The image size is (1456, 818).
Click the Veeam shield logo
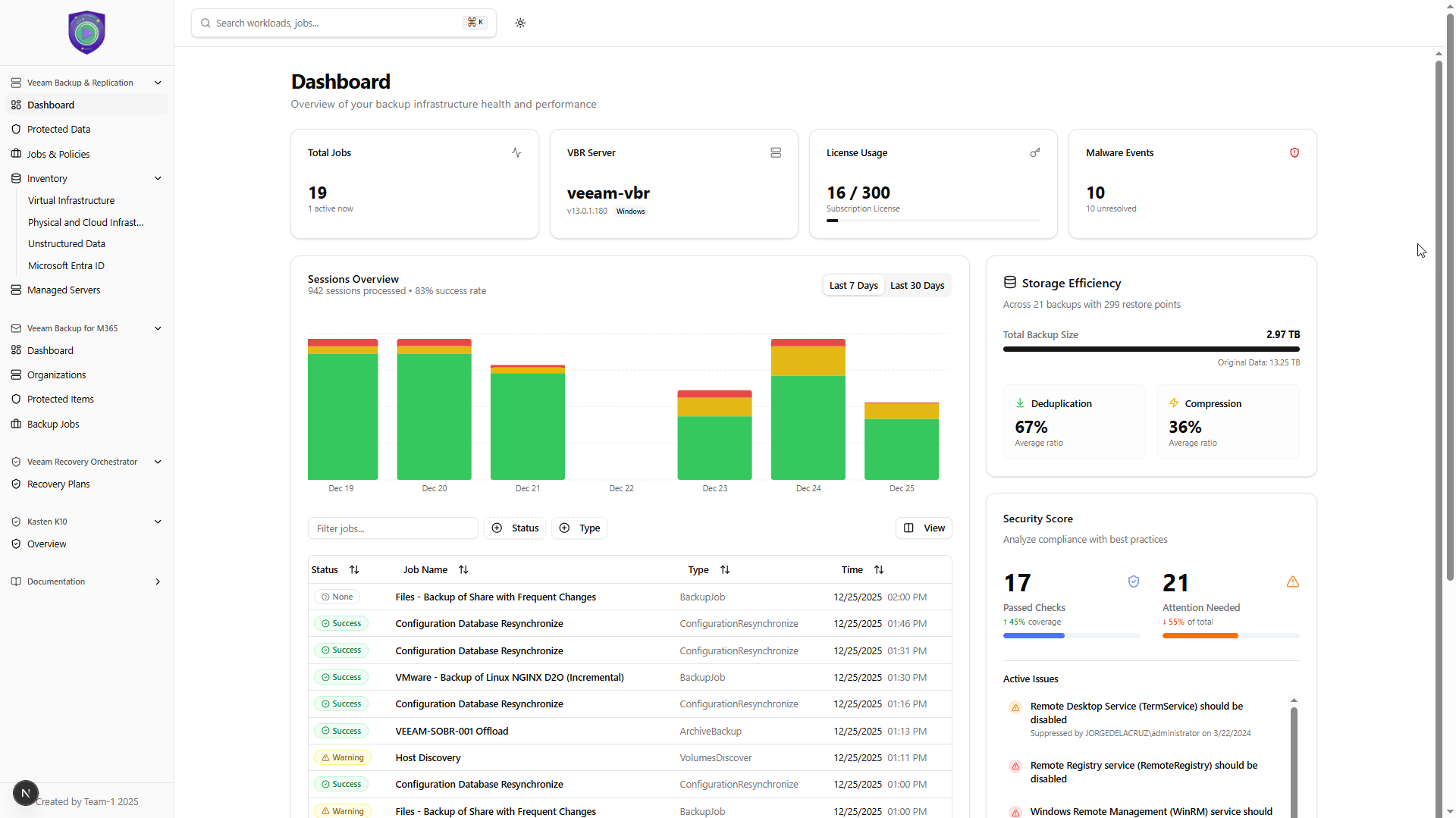tap(86, 33)
